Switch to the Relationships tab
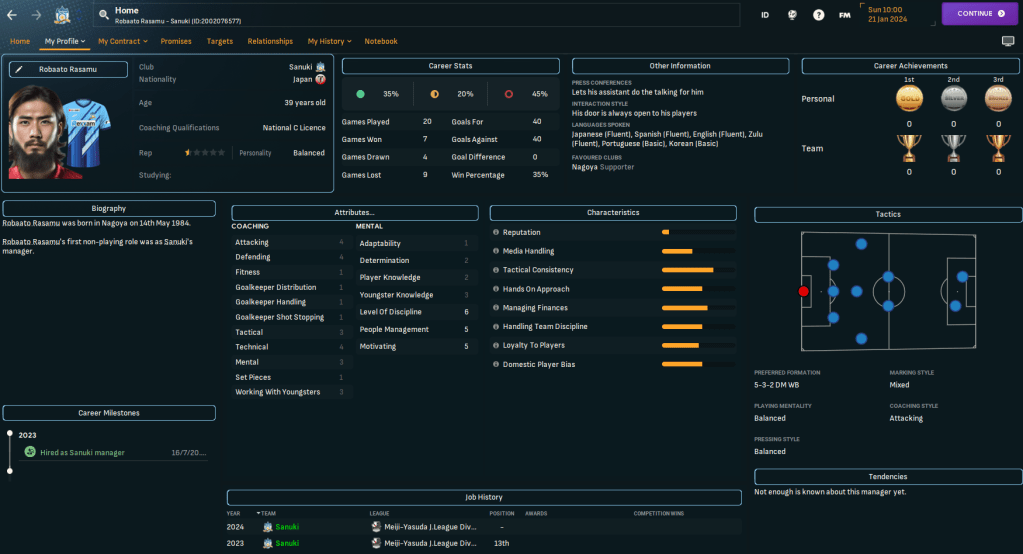The image size is (1023, 554). pos(270,41)
